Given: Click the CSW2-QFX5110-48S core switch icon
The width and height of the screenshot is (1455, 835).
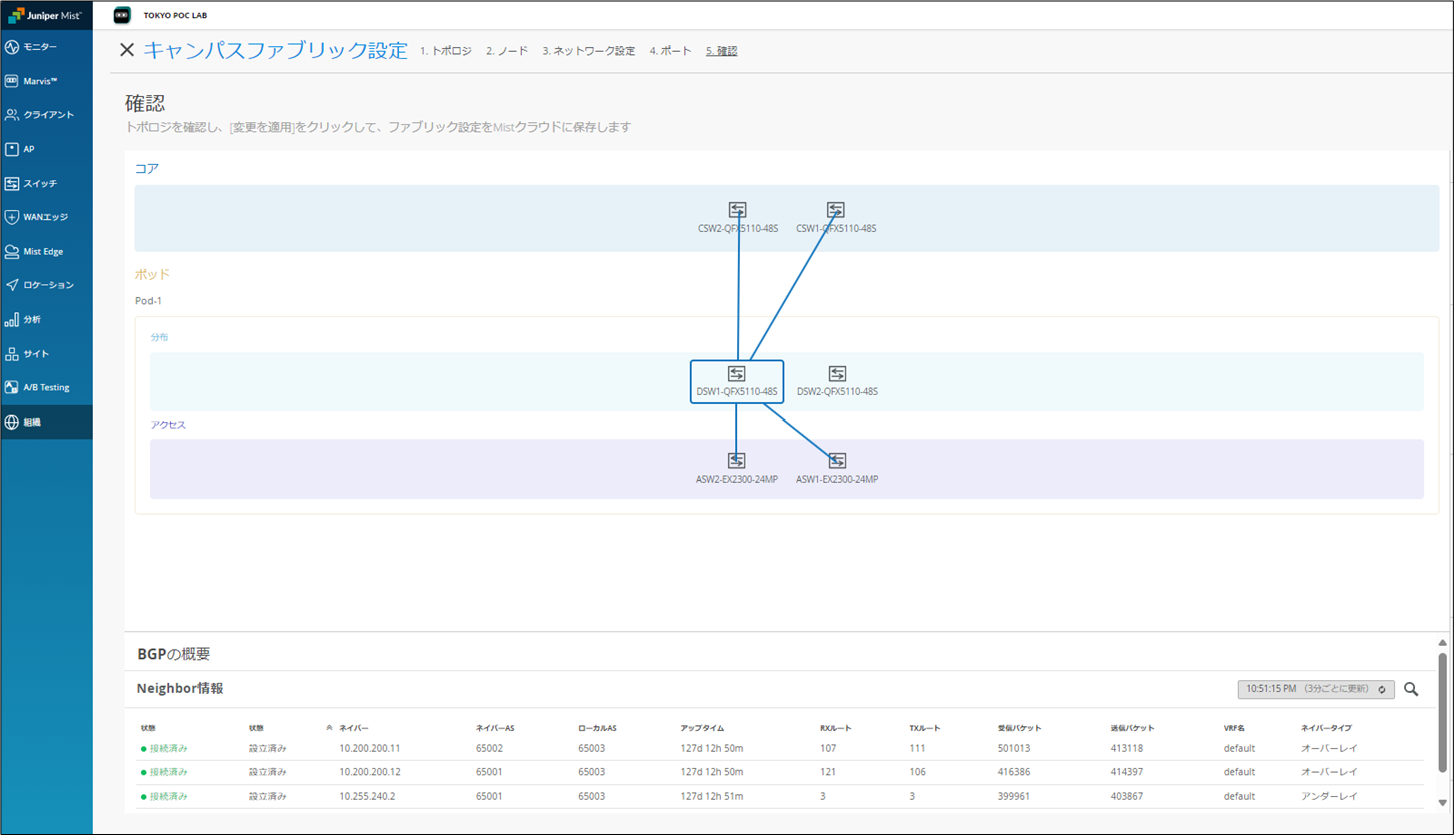Looking at the screenshot, I should [737, 210].
